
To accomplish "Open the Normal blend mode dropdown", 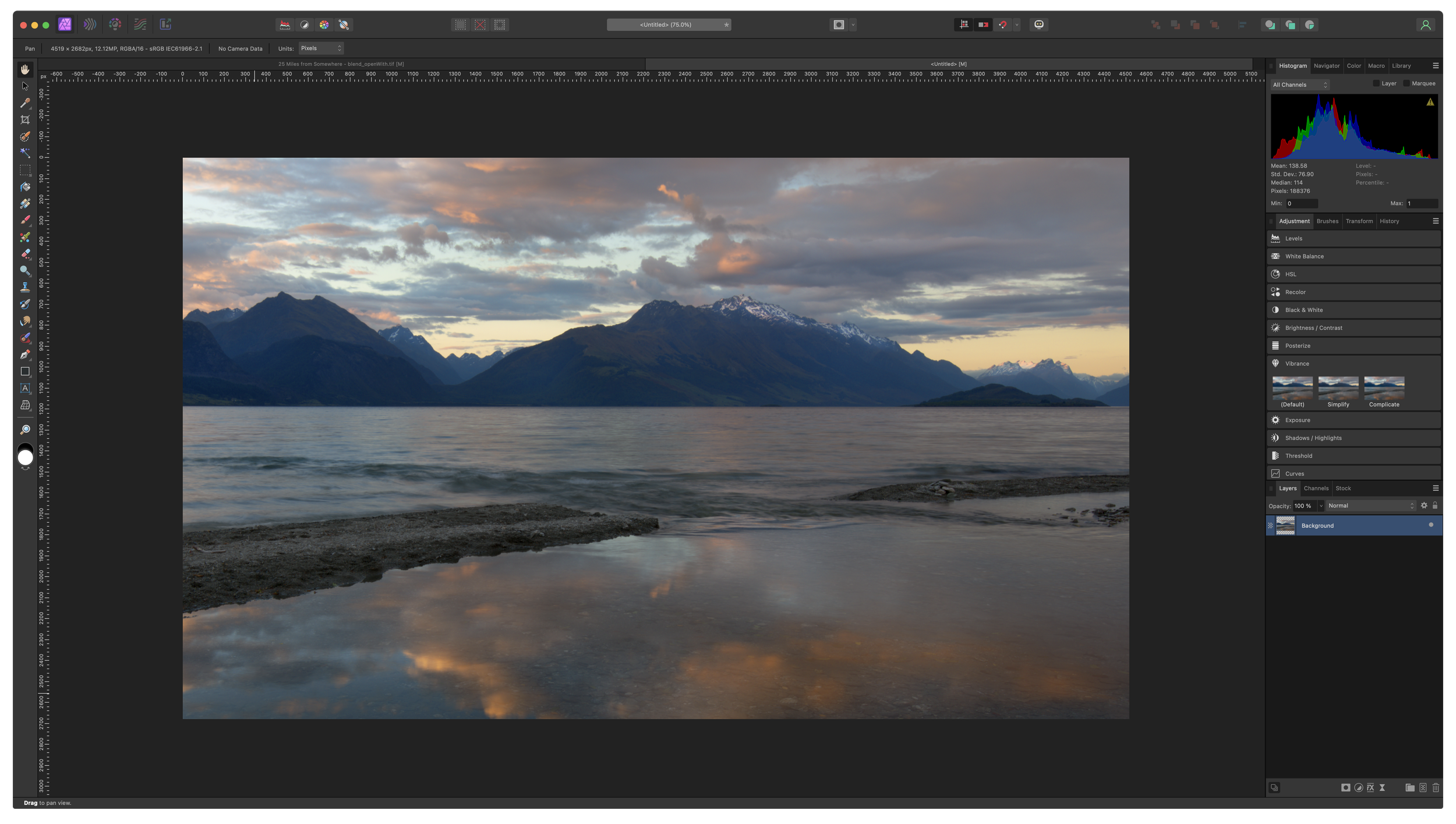I will pos(1370,505).
